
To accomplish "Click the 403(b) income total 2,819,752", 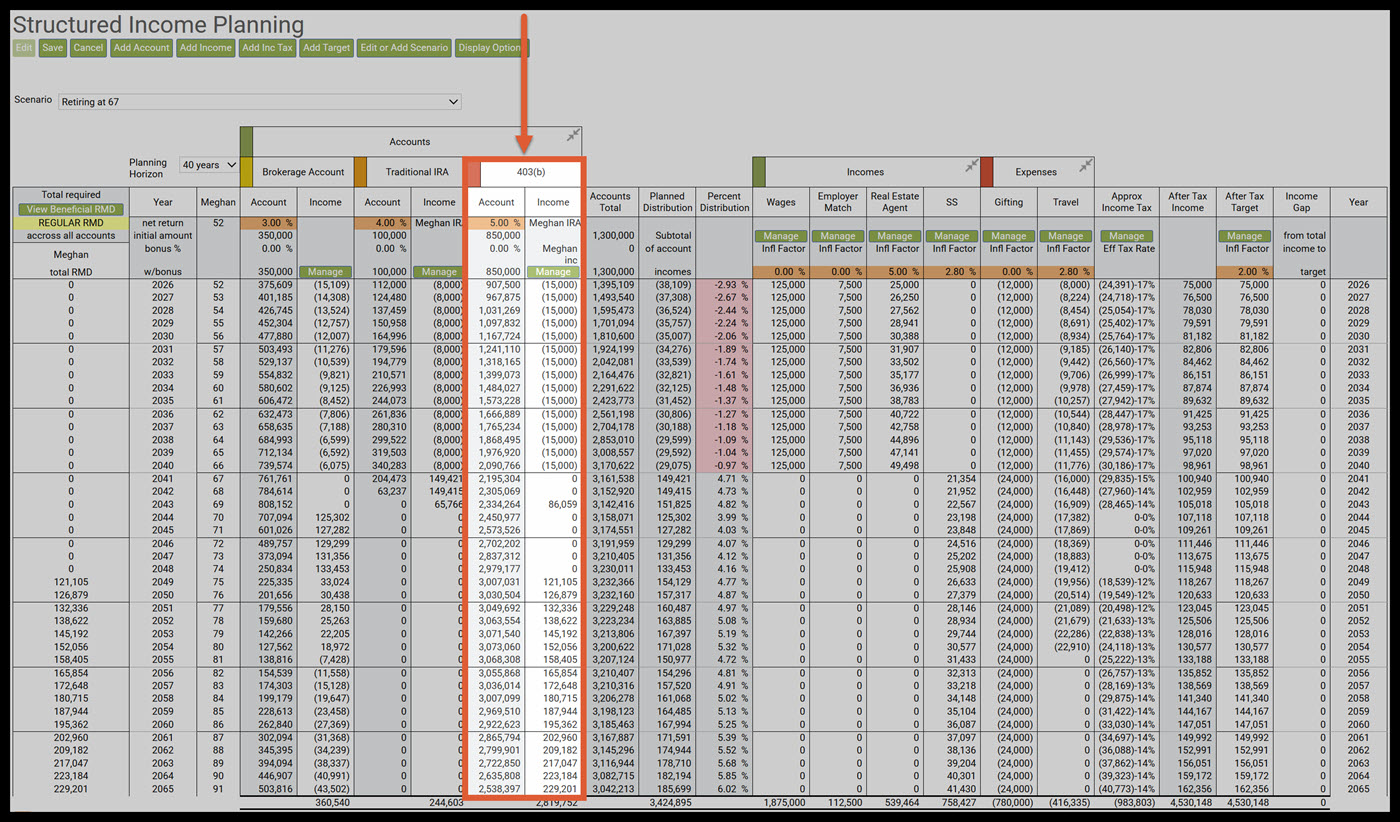I will pyautogui.click(x=556, y=802).
